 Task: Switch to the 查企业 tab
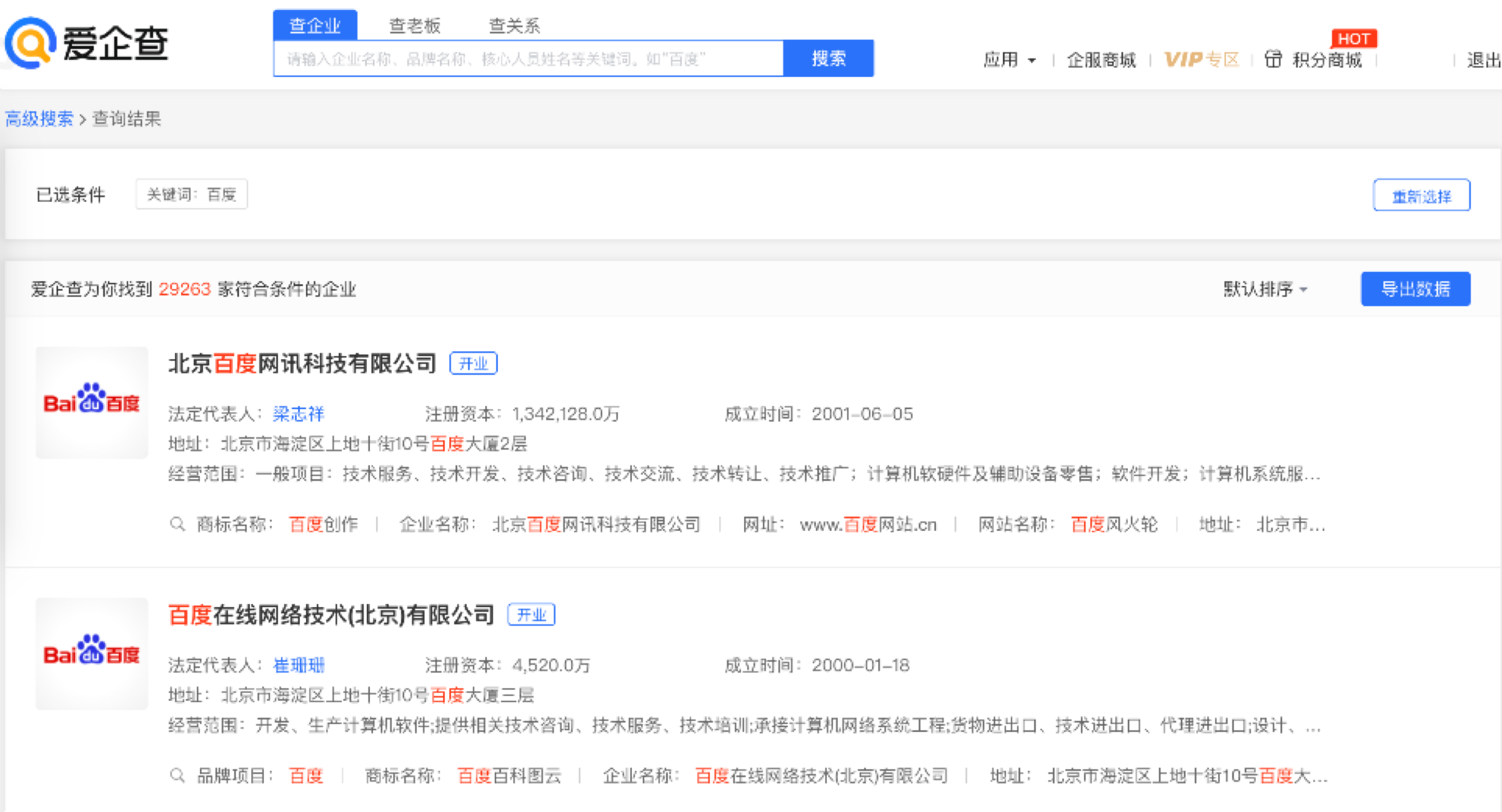(315, 26)
